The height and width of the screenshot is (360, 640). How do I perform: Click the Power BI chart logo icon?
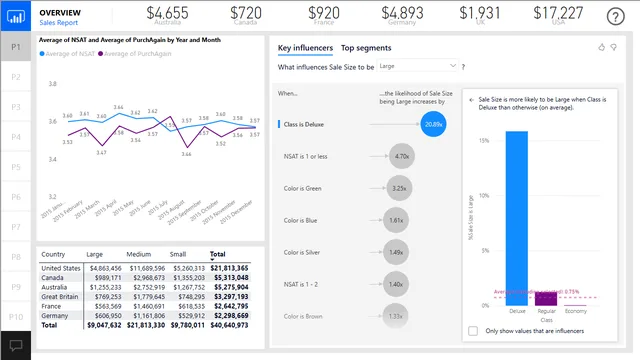pos(16,16)
